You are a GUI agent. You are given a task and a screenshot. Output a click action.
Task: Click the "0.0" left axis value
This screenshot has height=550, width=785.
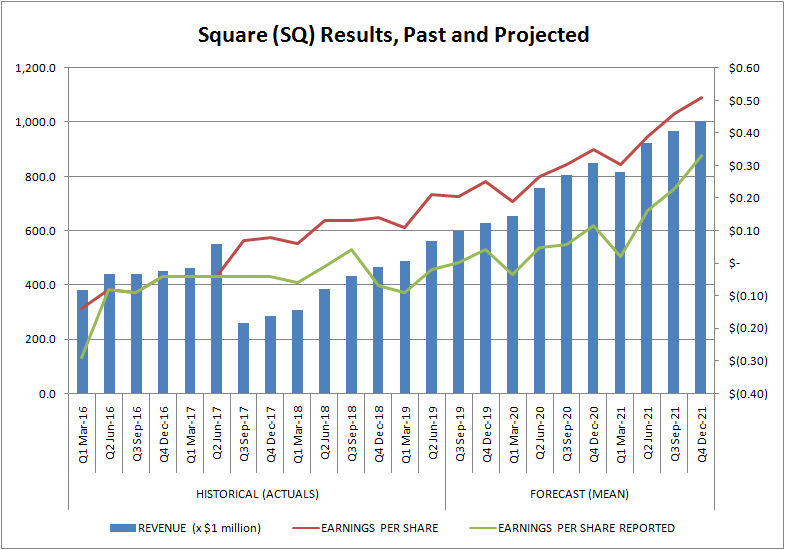(x=47, y=394)
